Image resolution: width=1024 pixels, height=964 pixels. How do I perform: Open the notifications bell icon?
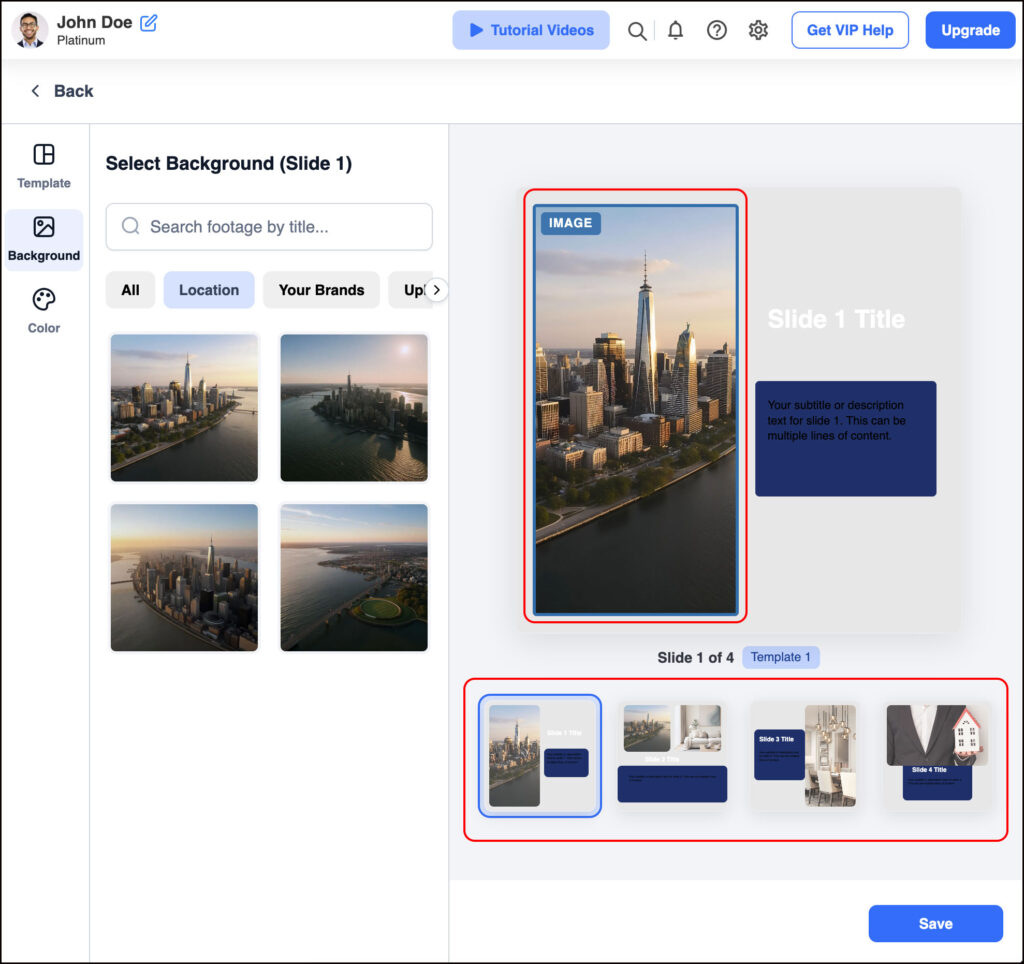pos(676,30)
